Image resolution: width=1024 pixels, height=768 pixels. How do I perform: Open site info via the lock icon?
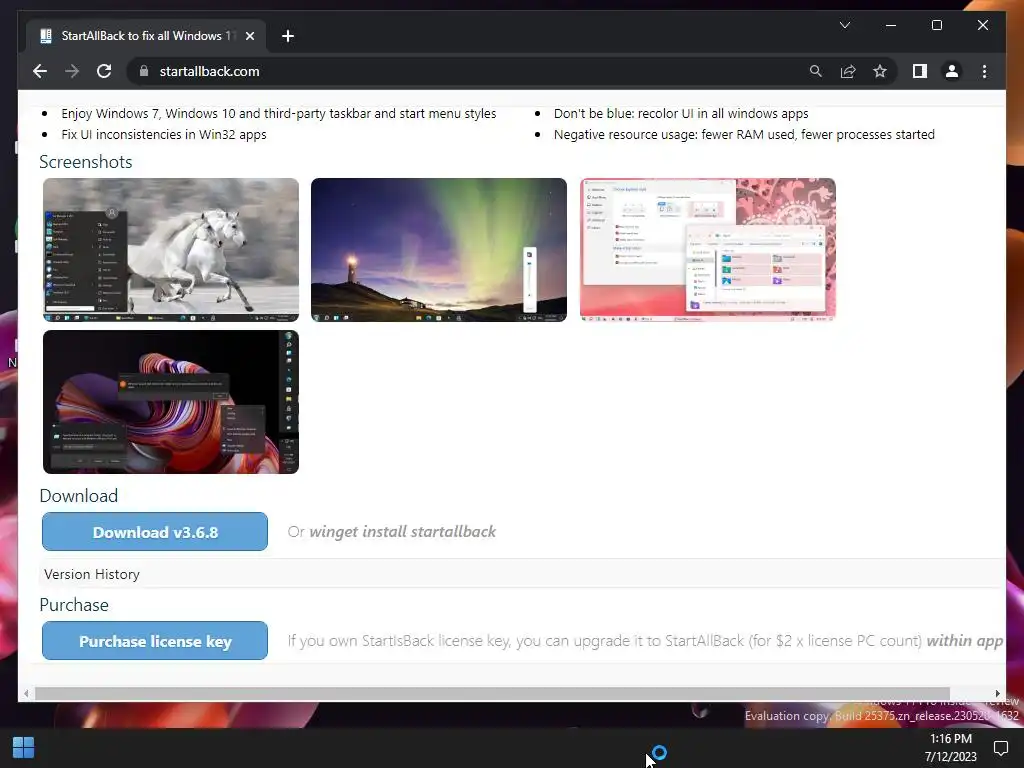click(x=144, y=71)
